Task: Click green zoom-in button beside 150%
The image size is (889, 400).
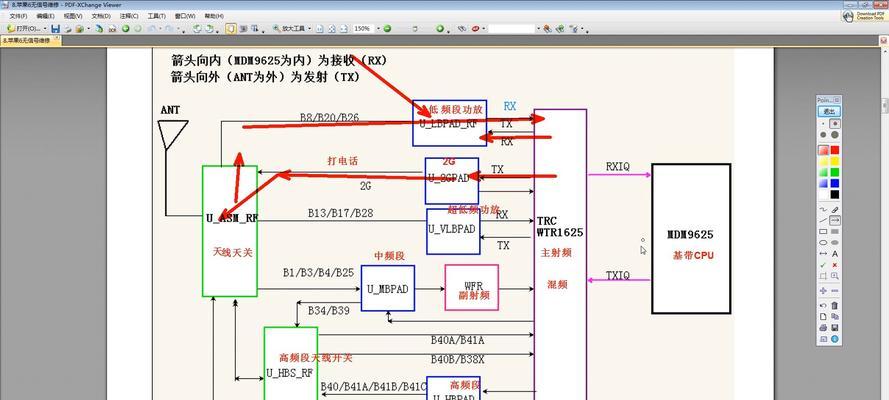Action: [387, 28]
